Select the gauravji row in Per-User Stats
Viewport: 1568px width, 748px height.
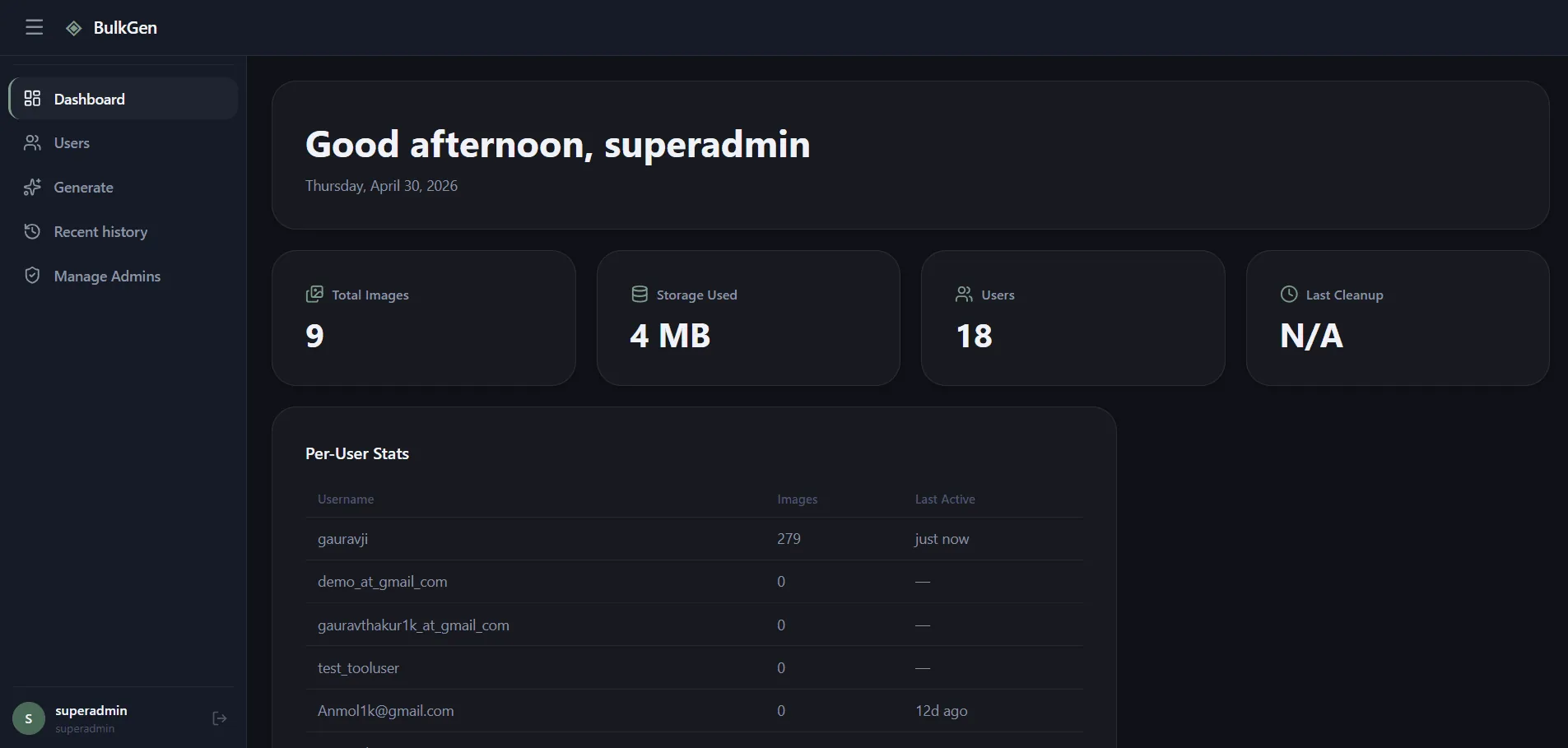tap(694, 539)
